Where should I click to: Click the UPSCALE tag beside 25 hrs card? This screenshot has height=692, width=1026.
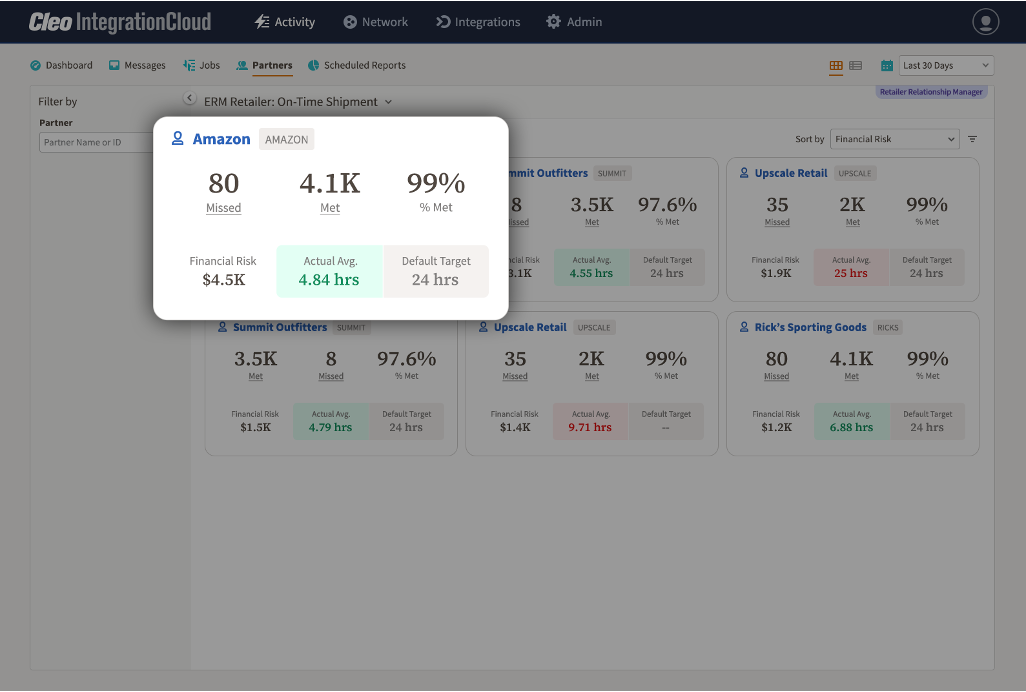[855, 173]
